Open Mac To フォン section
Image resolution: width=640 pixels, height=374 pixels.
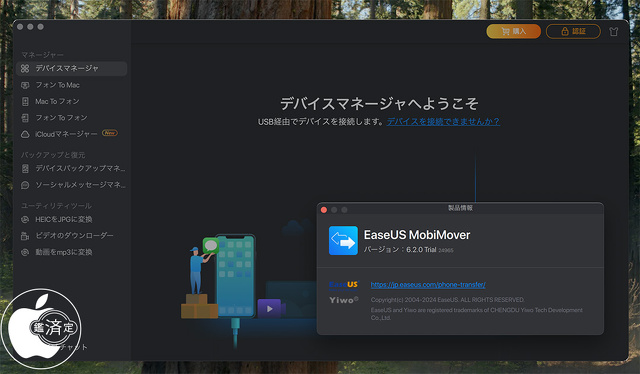71,102
